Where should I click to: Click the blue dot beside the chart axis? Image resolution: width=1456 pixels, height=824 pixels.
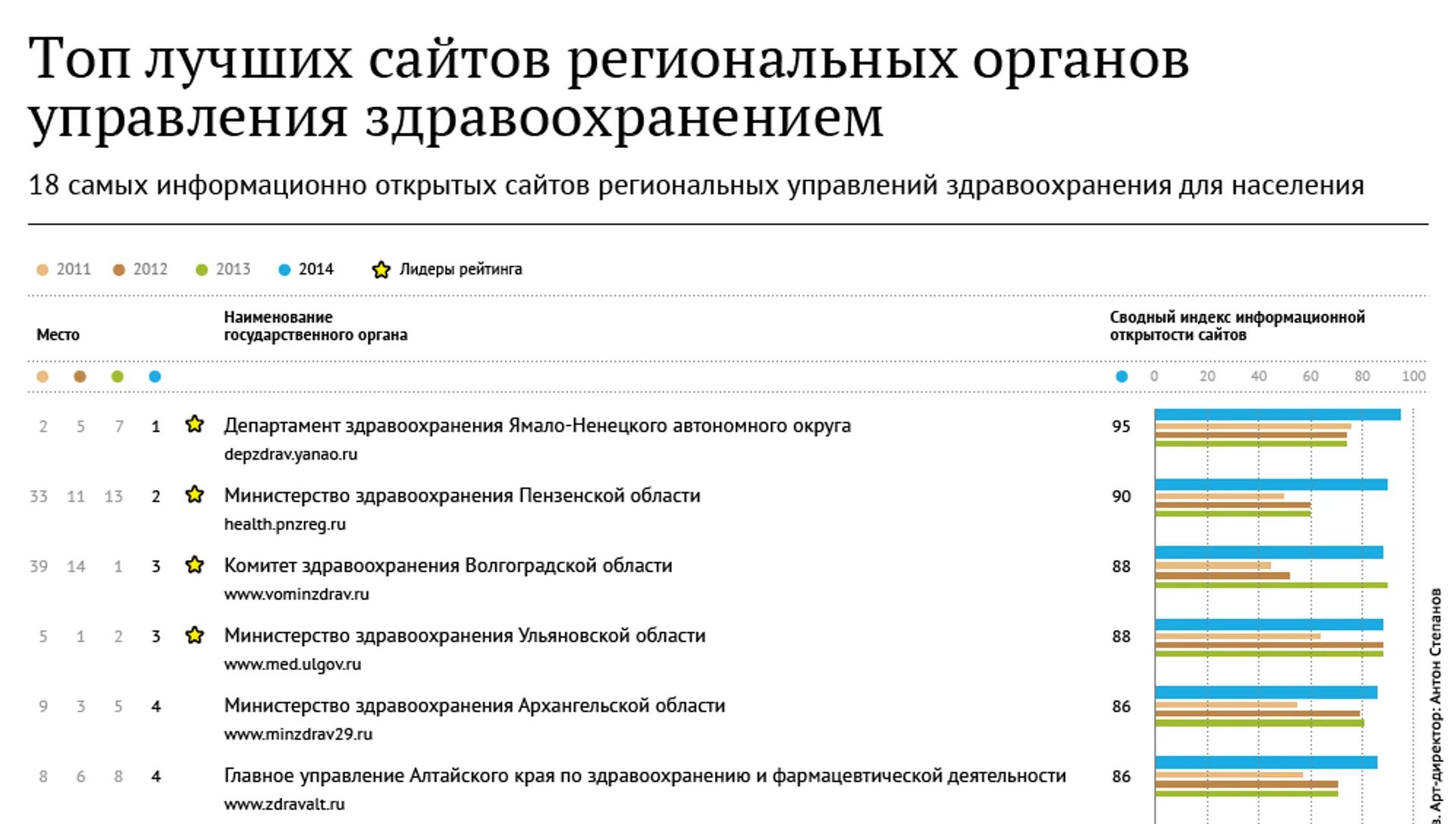[x=1122, y=376]
